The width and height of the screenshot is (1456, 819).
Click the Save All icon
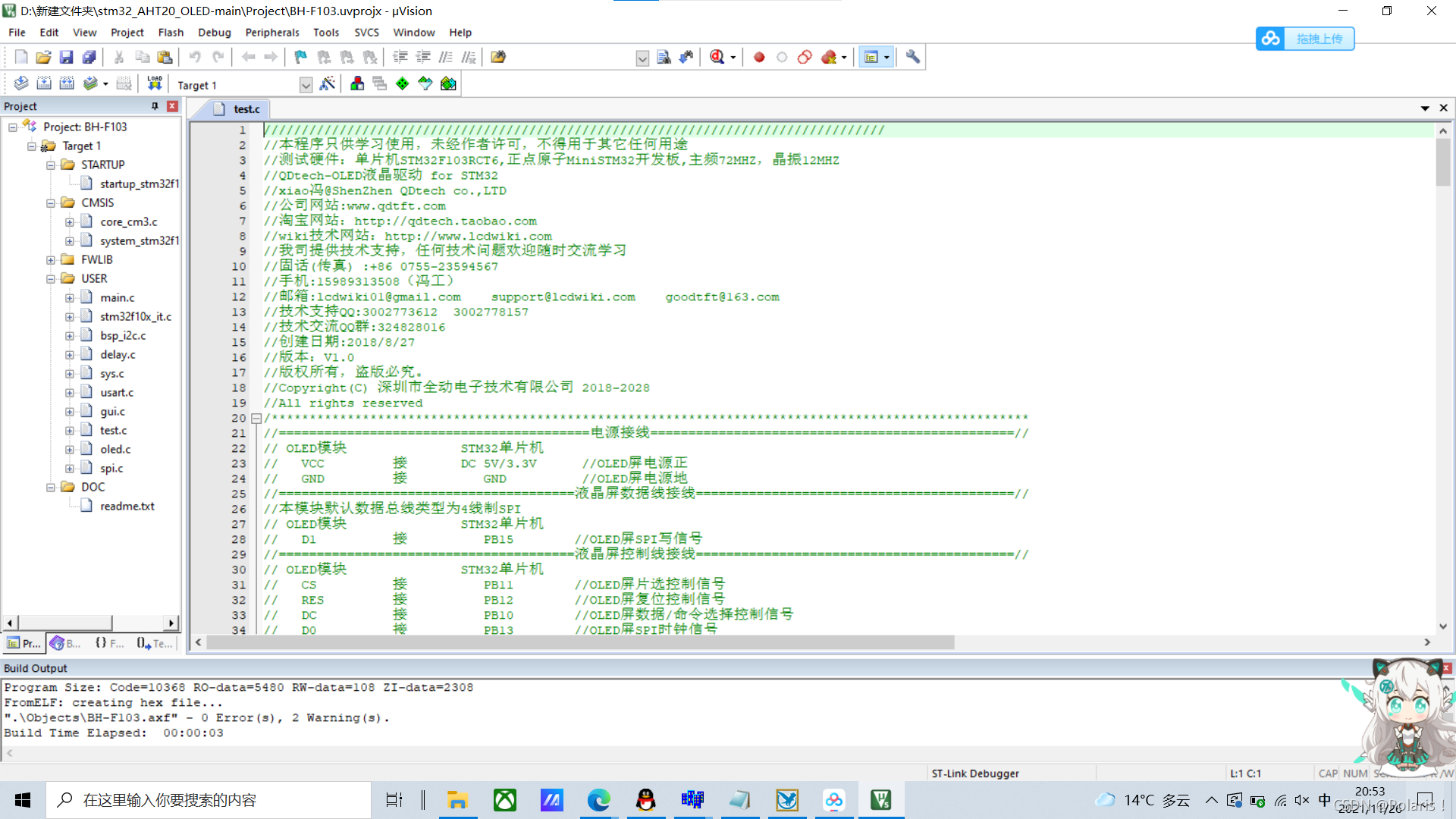[89, 57]
